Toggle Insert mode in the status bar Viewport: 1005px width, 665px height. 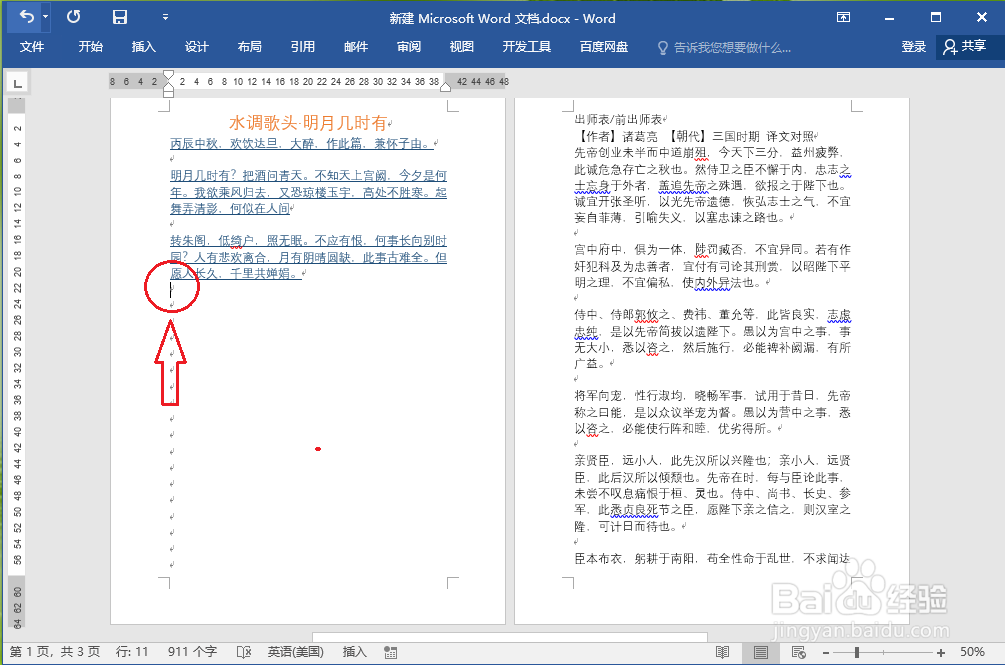click(x=354, y=651)
